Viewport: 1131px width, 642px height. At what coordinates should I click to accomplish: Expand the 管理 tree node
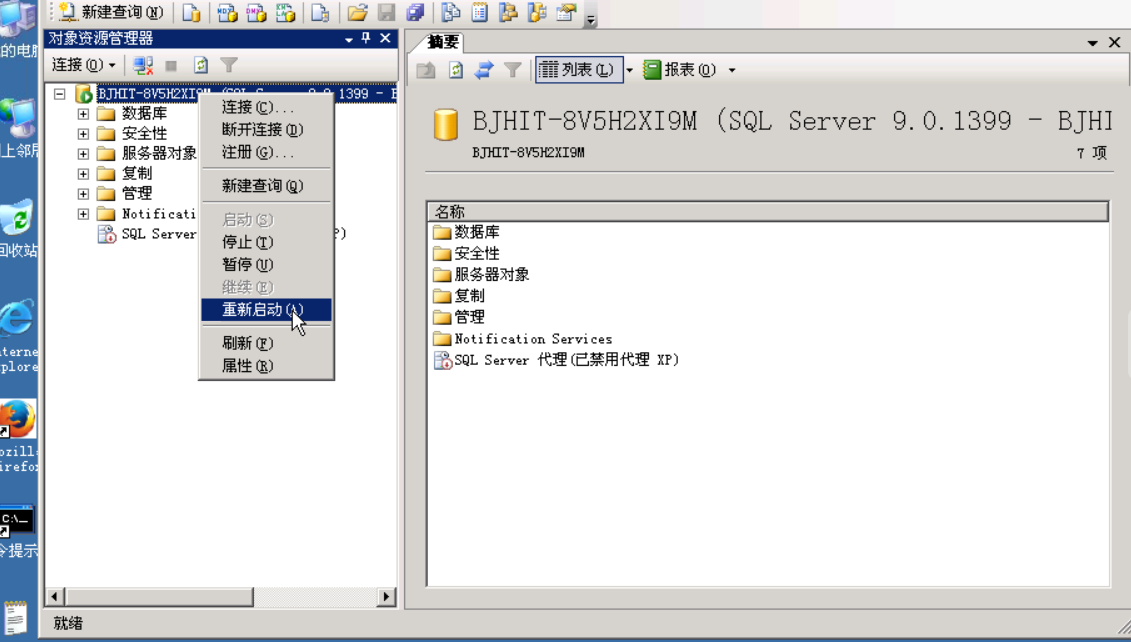click(83, 194)
